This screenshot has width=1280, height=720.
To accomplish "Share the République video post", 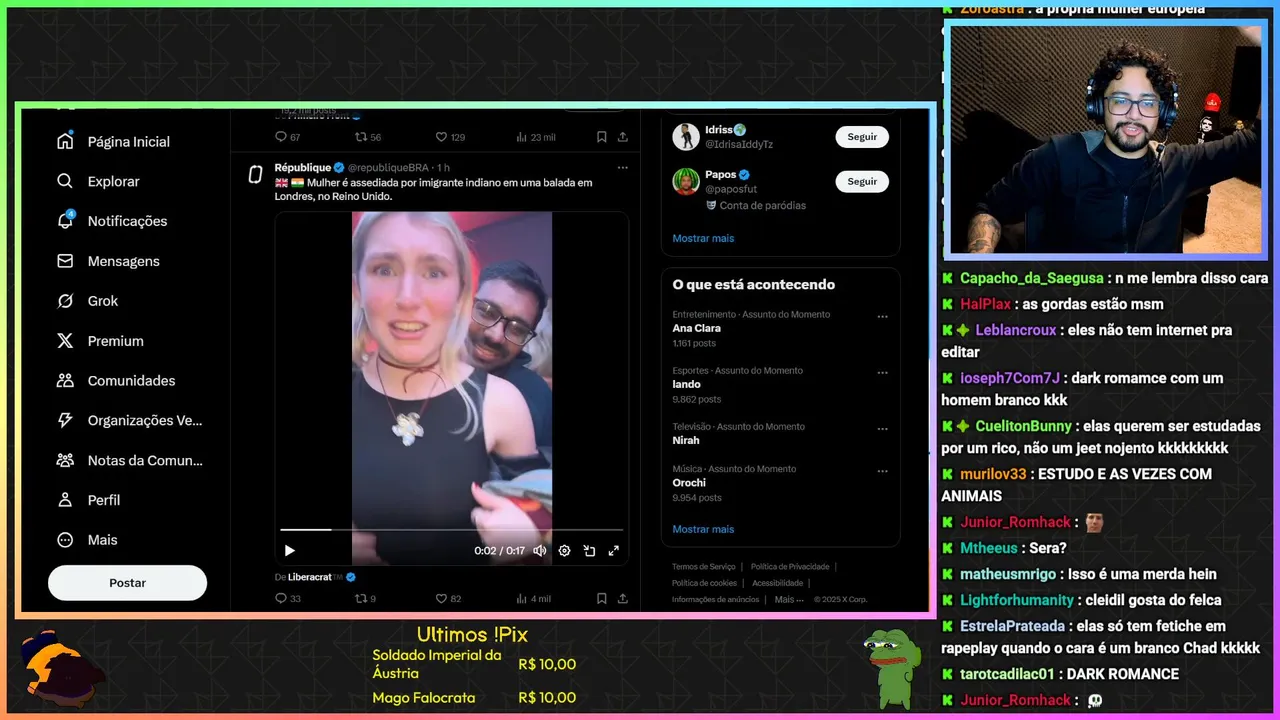I will [x=623, y=599].
